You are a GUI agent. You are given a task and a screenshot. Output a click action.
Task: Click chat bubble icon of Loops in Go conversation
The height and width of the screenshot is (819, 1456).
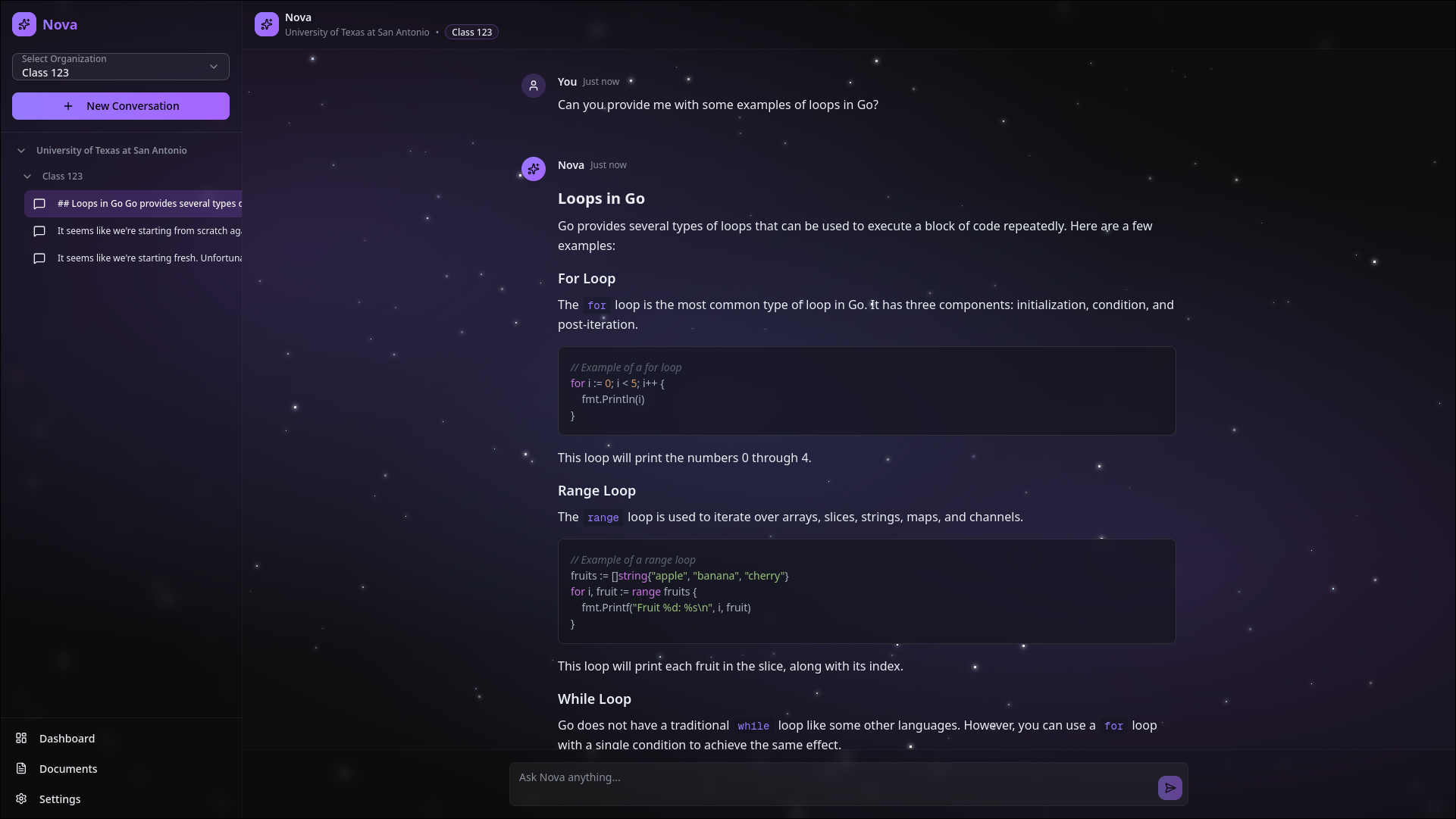click(39, 204)
